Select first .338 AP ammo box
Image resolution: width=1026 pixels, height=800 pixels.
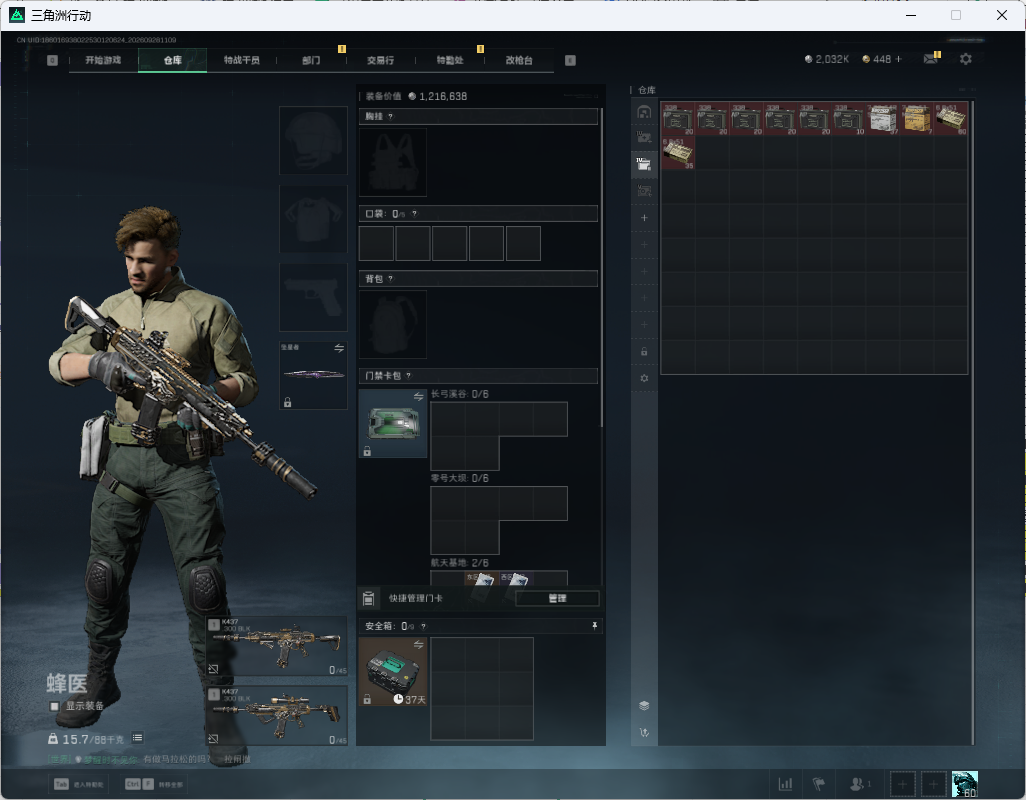tap(677, 118)
